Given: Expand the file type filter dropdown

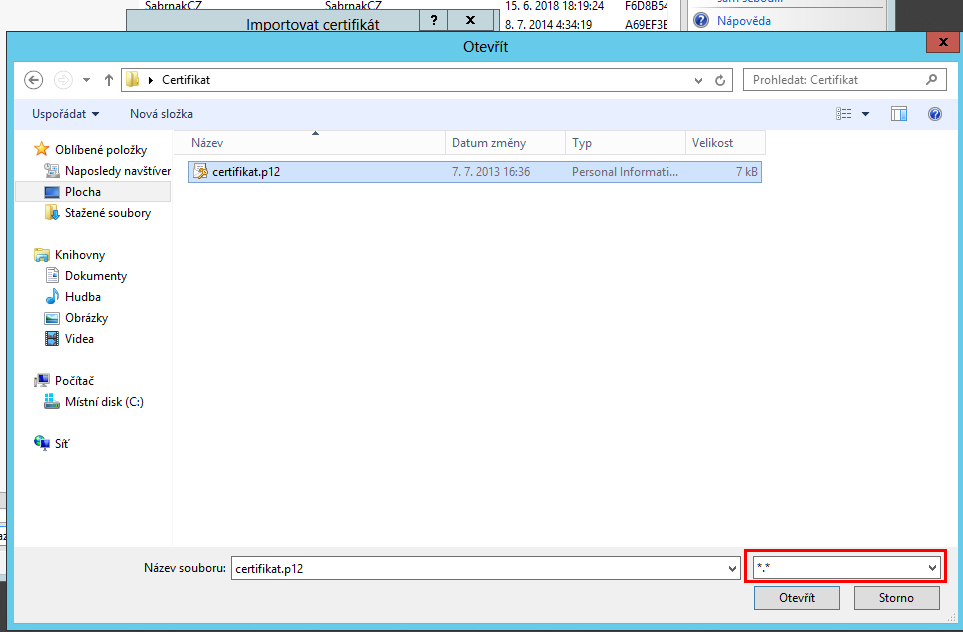Looking at the screenshot, I should click(x=932, y=568).
